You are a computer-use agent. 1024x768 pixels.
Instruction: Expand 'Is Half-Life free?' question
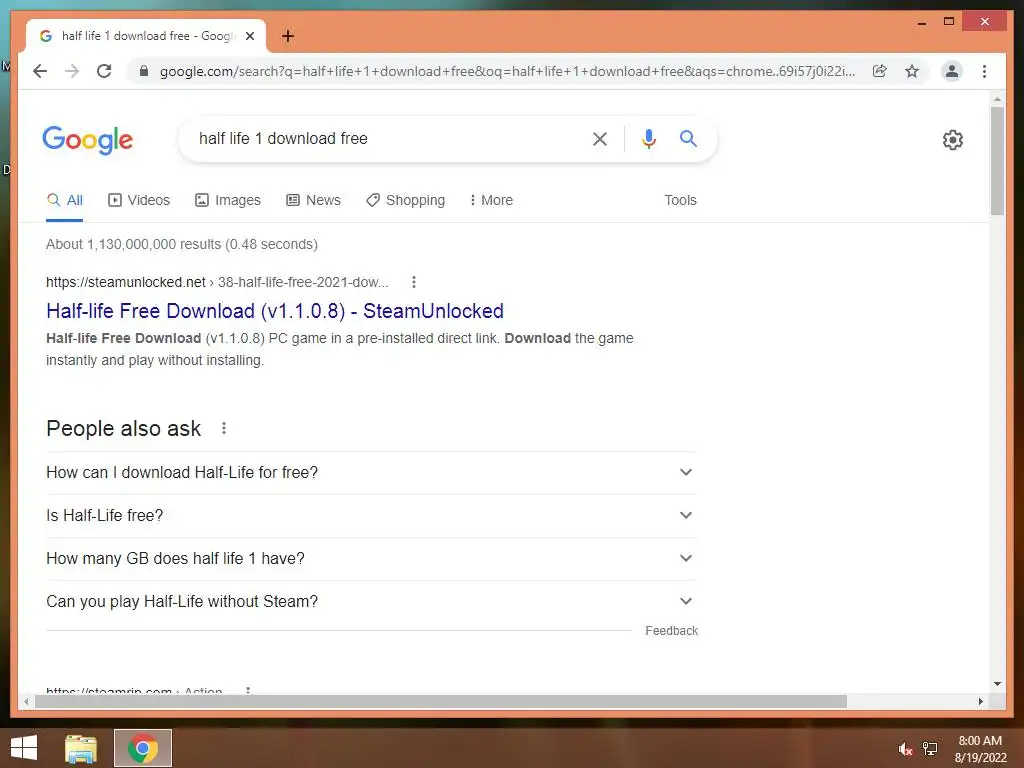[x=371, y=515]
